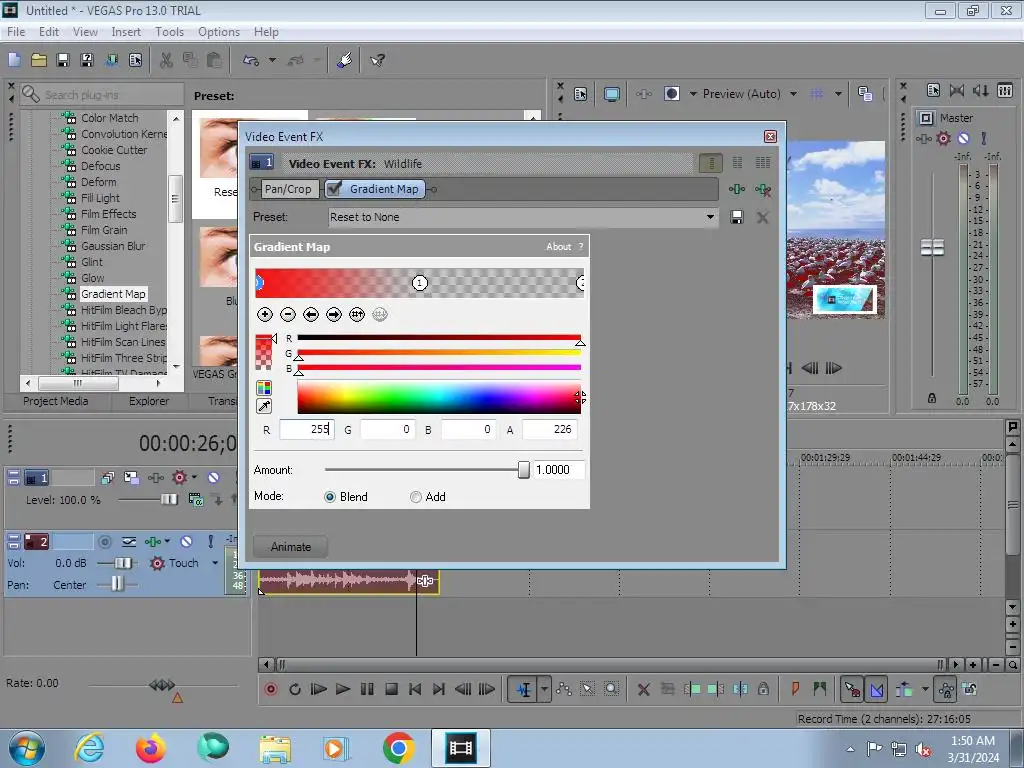Select the Add mode radio button
The image size is (1024, 768).
tap(415, 497)
